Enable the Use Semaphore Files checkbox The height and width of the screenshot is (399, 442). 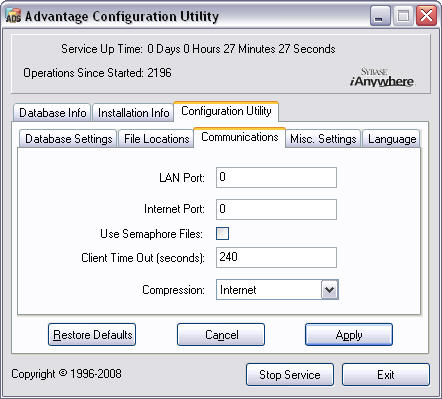(x=222, y=233)
